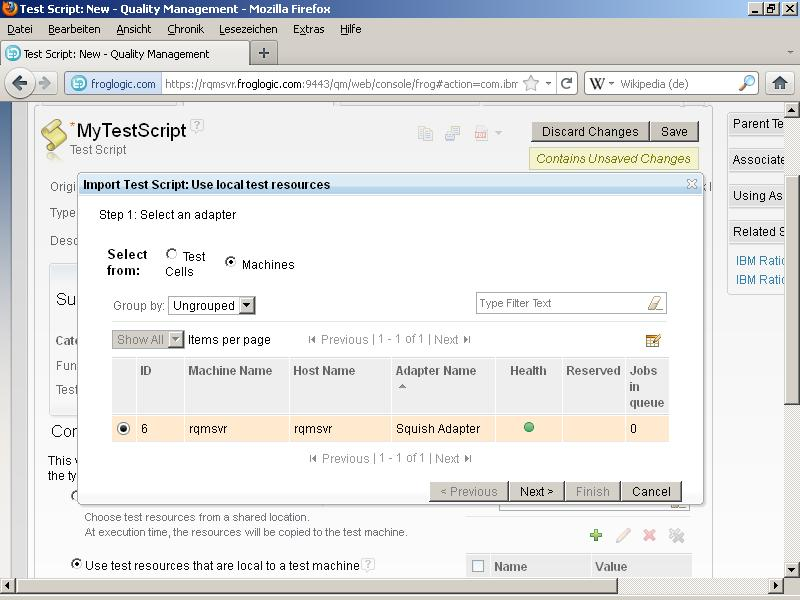The image size is (800, 600).
Task: Click the filter text eraser icon
Action: click(655, 303)
